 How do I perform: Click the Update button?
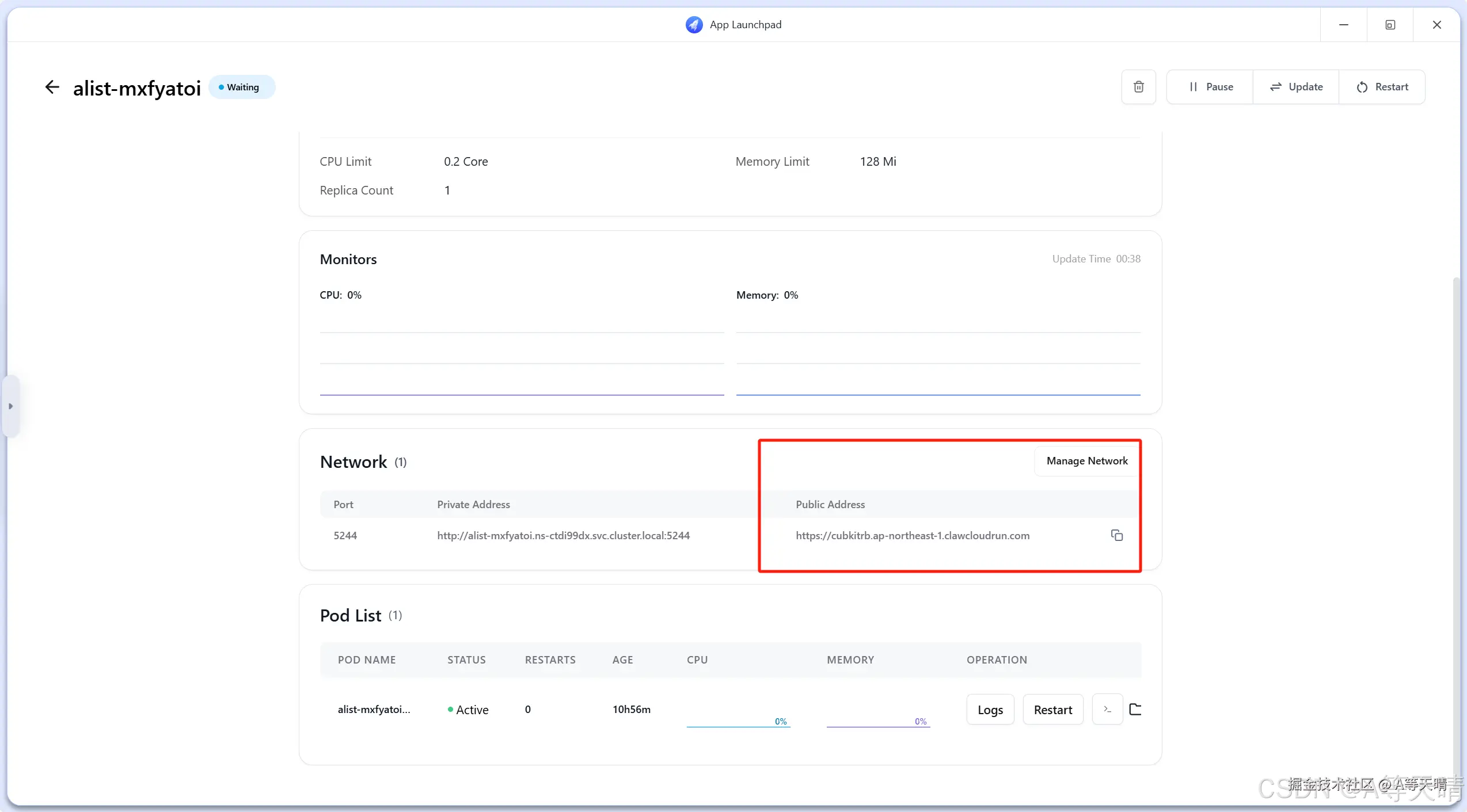tap(1296, 87)
